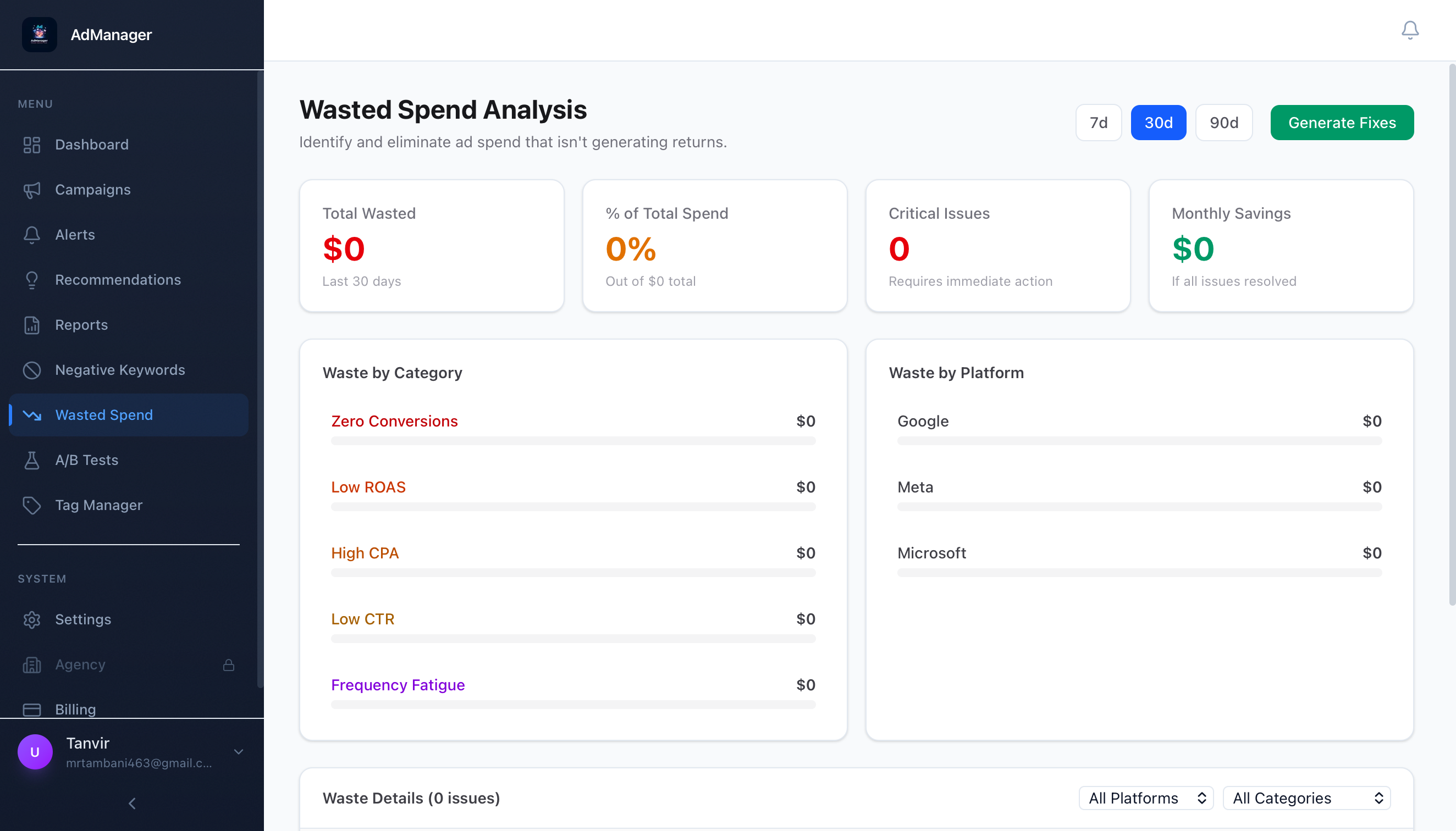Click the Negative Keywords ban icon
This screenshot has width=1456, height=831.
pos(32,370)
